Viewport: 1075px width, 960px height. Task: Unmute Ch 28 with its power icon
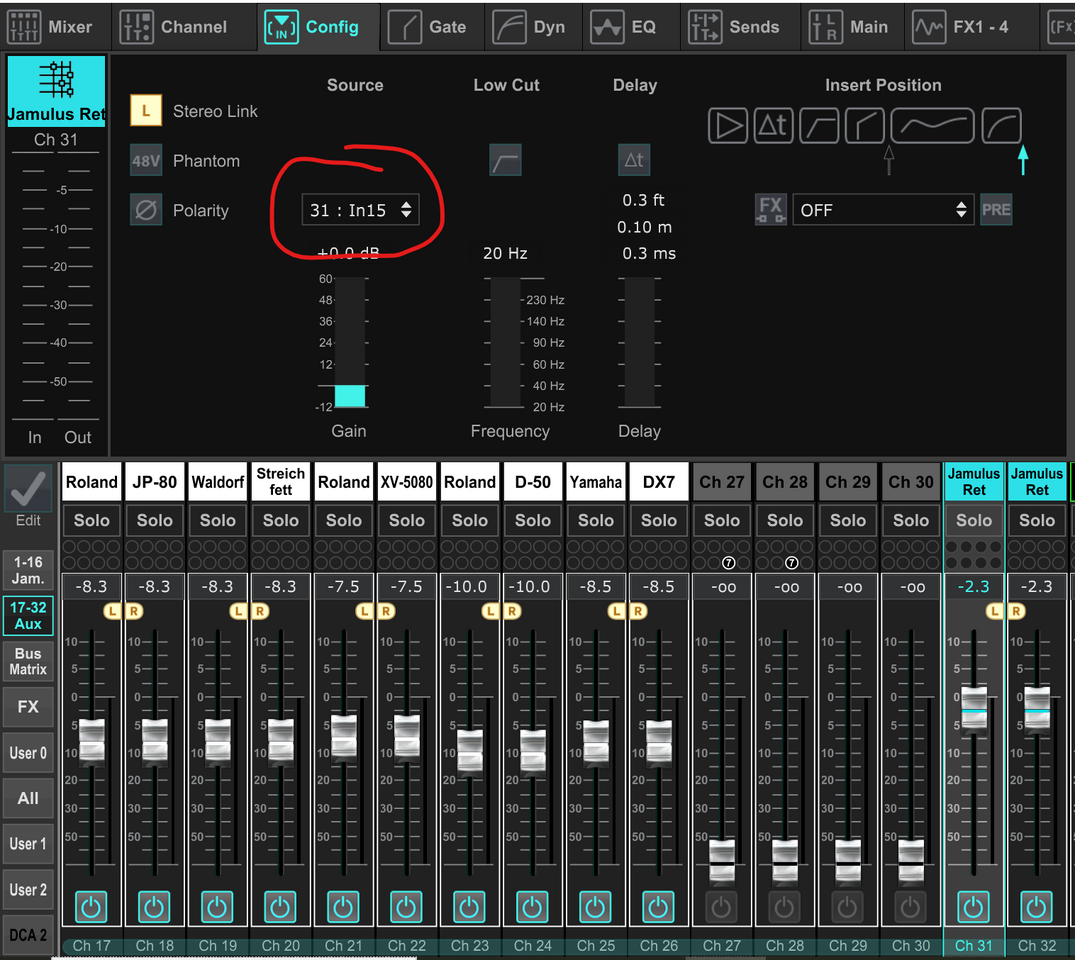(x=785, y=907)
